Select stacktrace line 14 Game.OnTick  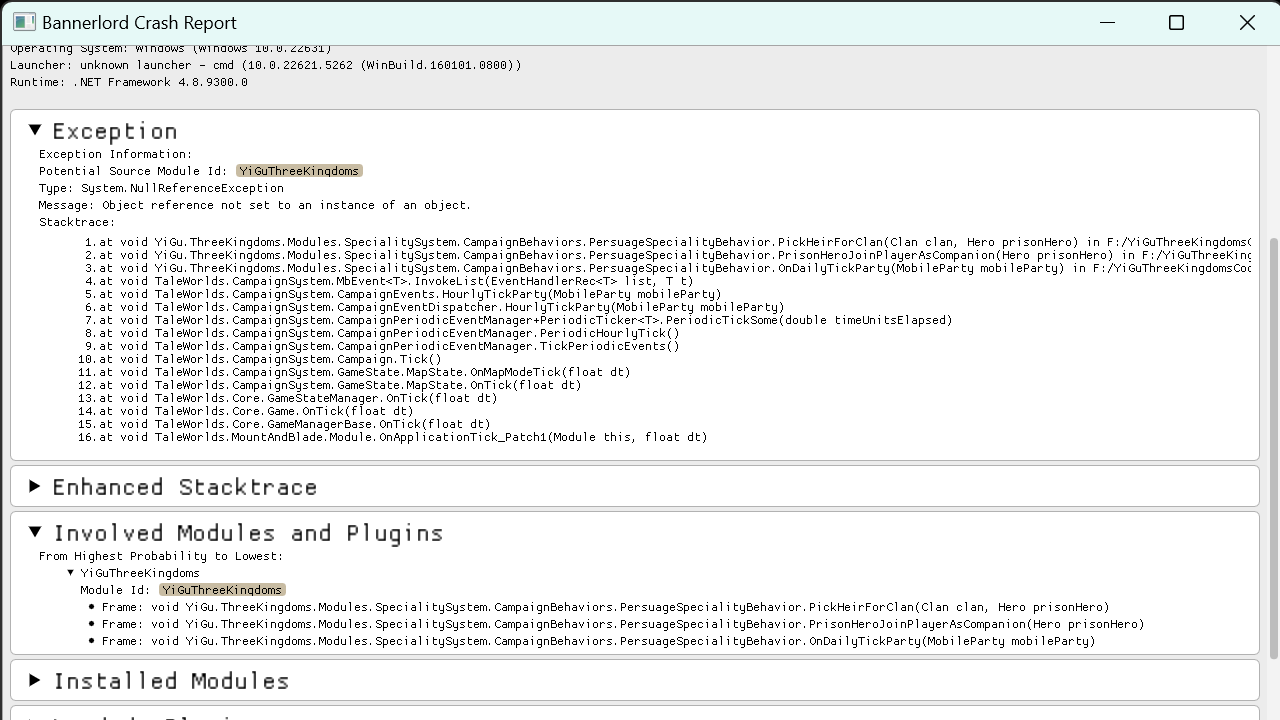(245, 411)
